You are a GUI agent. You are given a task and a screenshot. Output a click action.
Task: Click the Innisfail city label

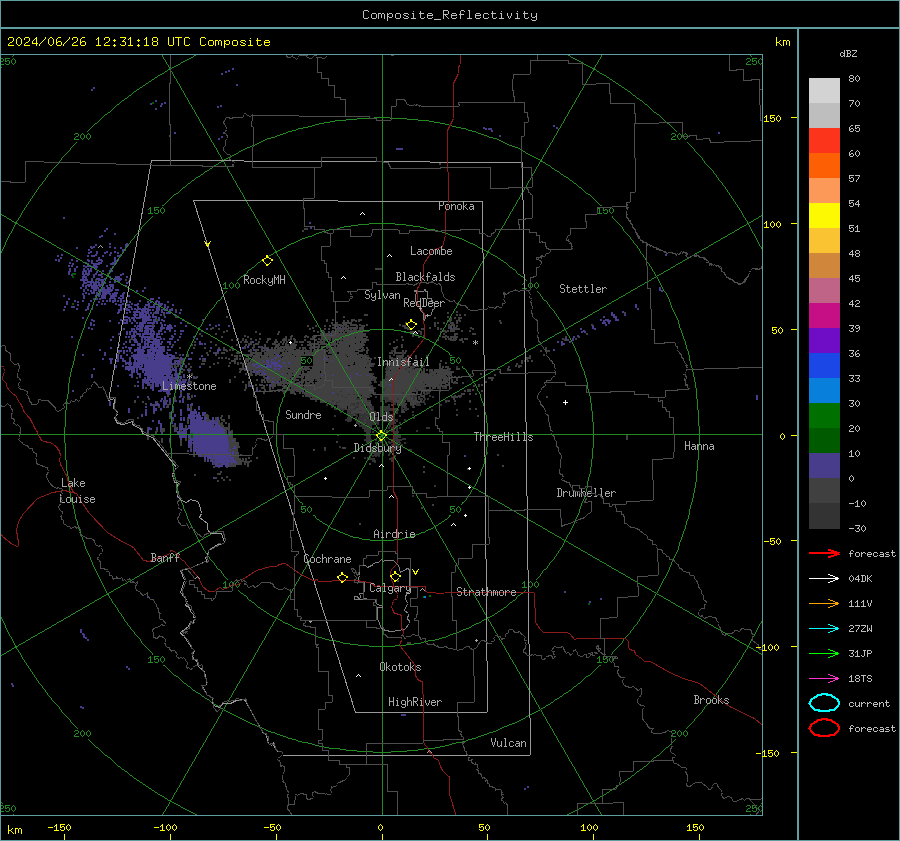403,362
